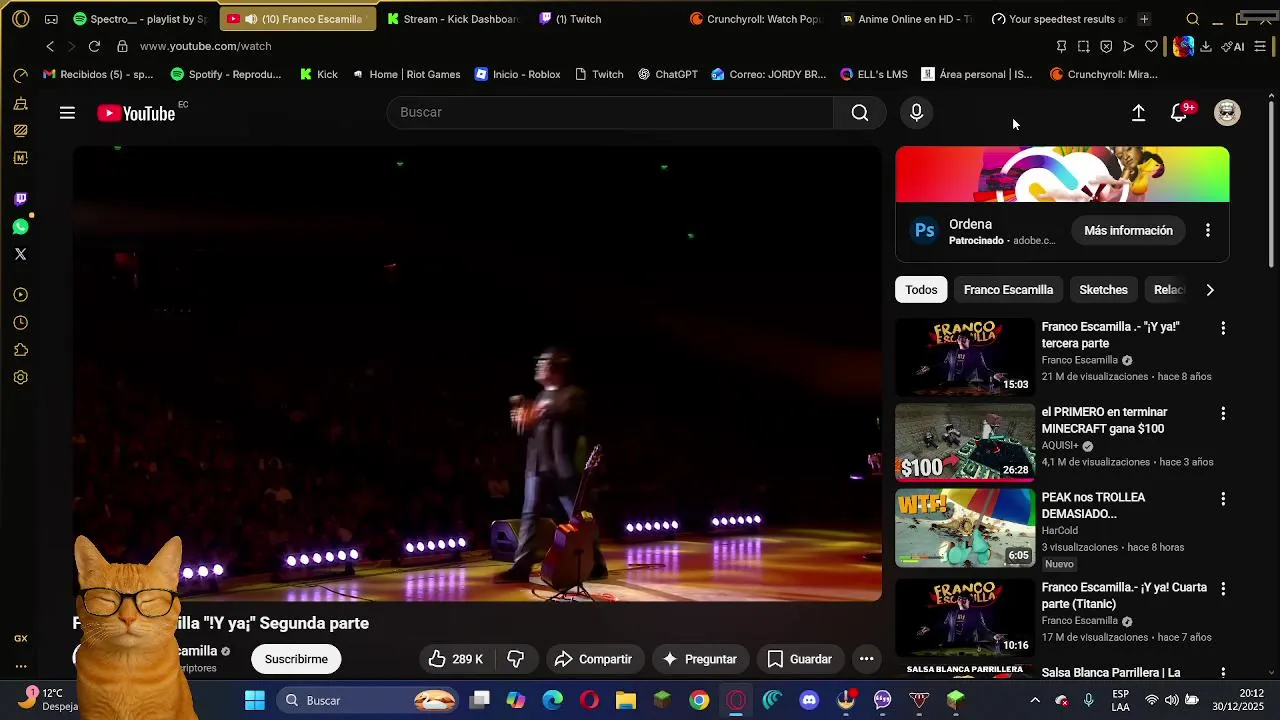Image resolution: width=1280 pixels, height=720 pixels.
Task: Open the ChatGPT bookmark
Action: pos(668,74)
